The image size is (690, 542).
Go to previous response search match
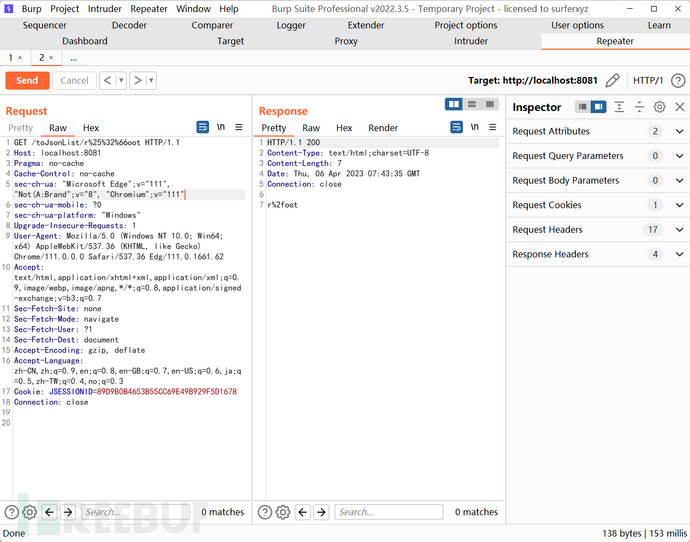pyautogui.click(x=303, y=512)
